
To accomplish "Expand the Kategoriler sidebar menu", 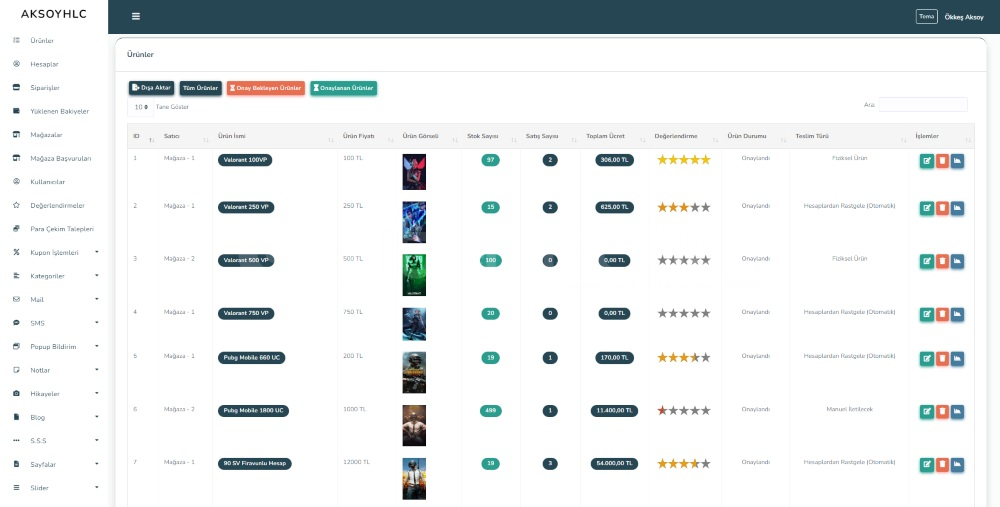I will [x=54, y=276].
